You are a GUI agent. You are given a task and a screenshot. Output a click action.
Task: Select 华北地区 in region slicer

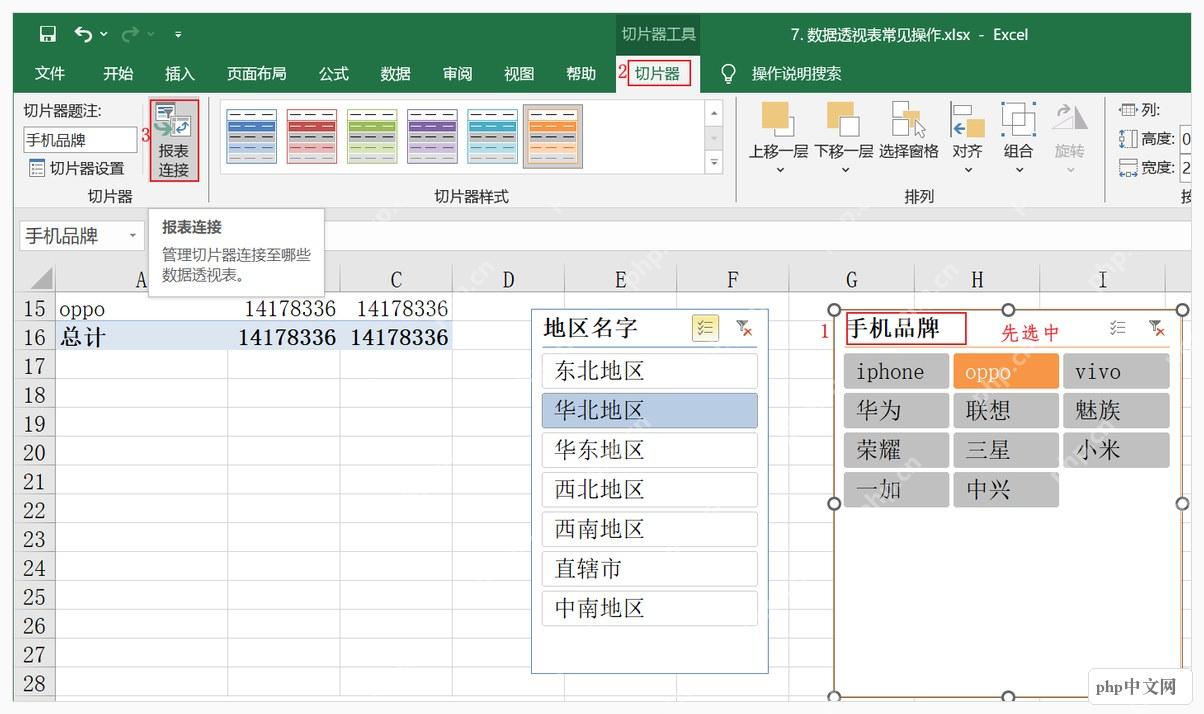[650, 410]
